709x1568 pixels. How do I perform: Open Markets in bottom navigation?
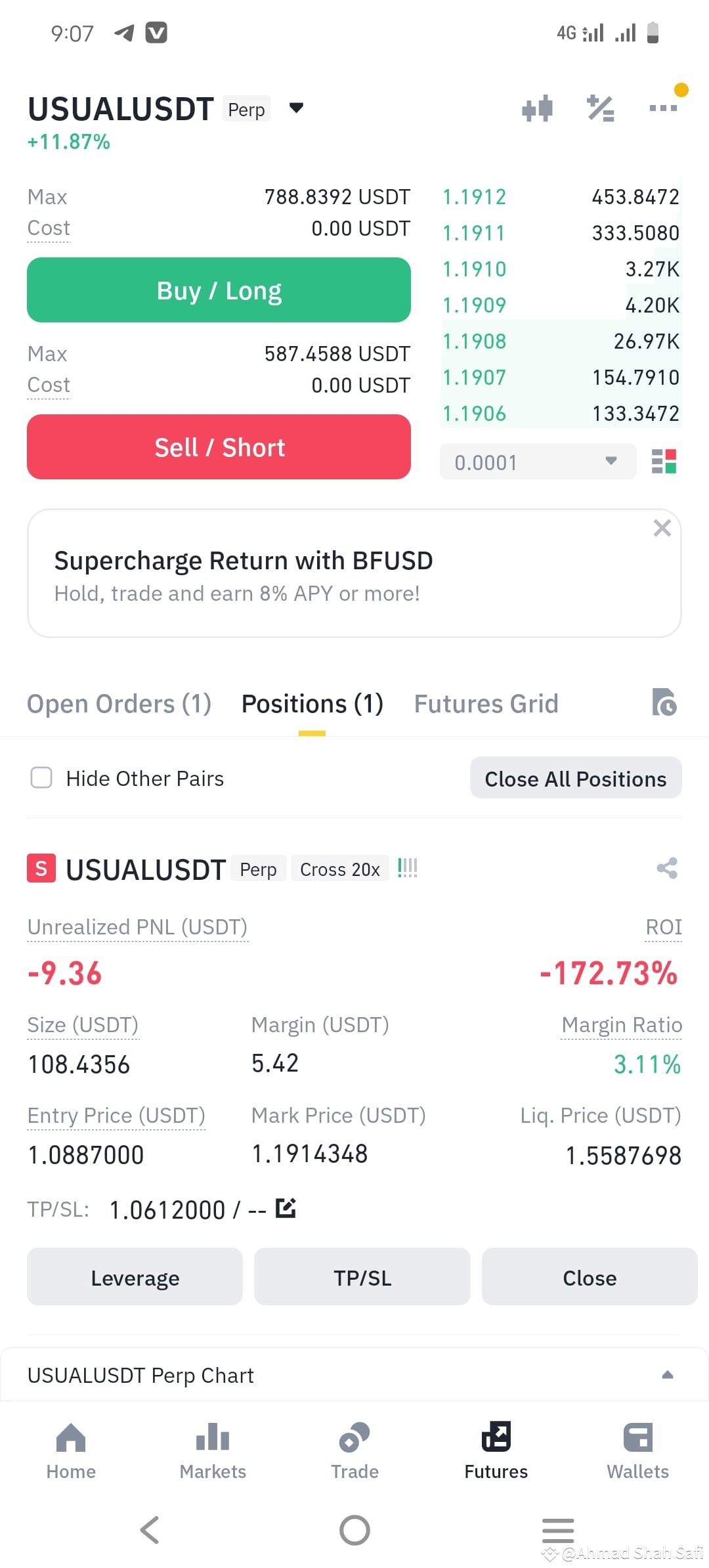(213, 1451)
